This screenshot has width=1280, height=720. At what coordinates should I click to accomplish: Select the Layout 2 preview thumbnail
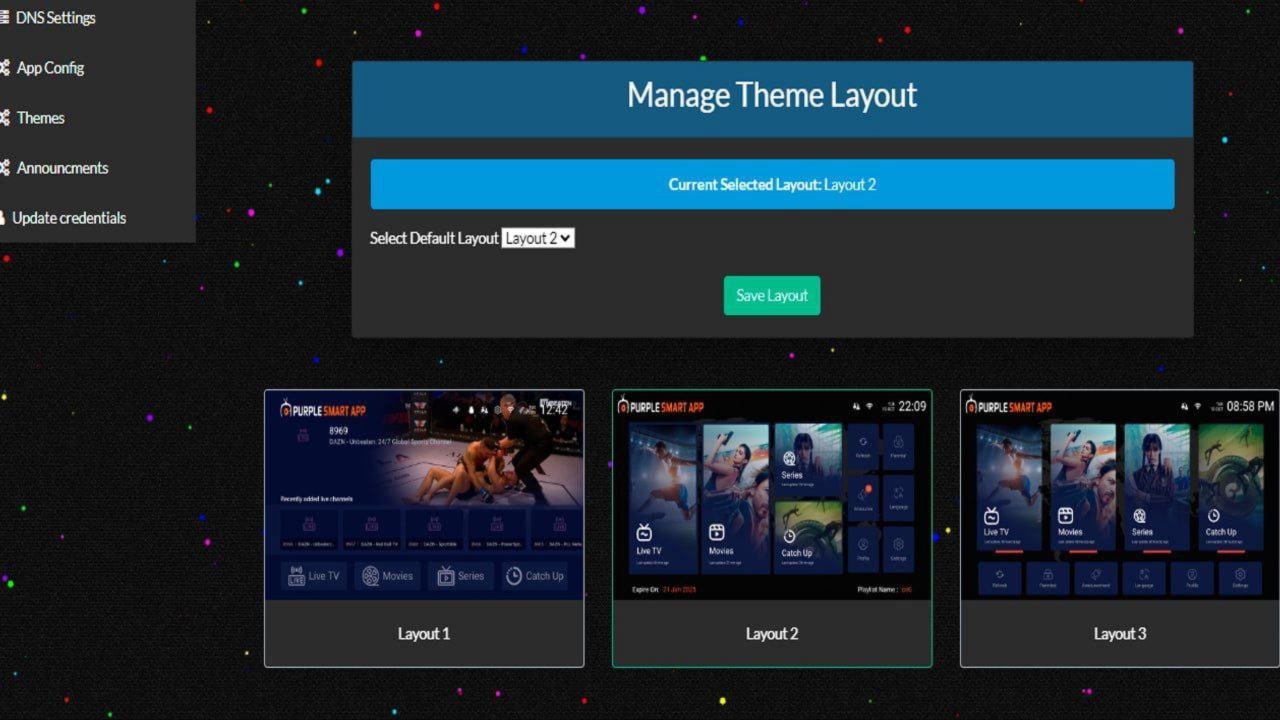click(772, 495)
